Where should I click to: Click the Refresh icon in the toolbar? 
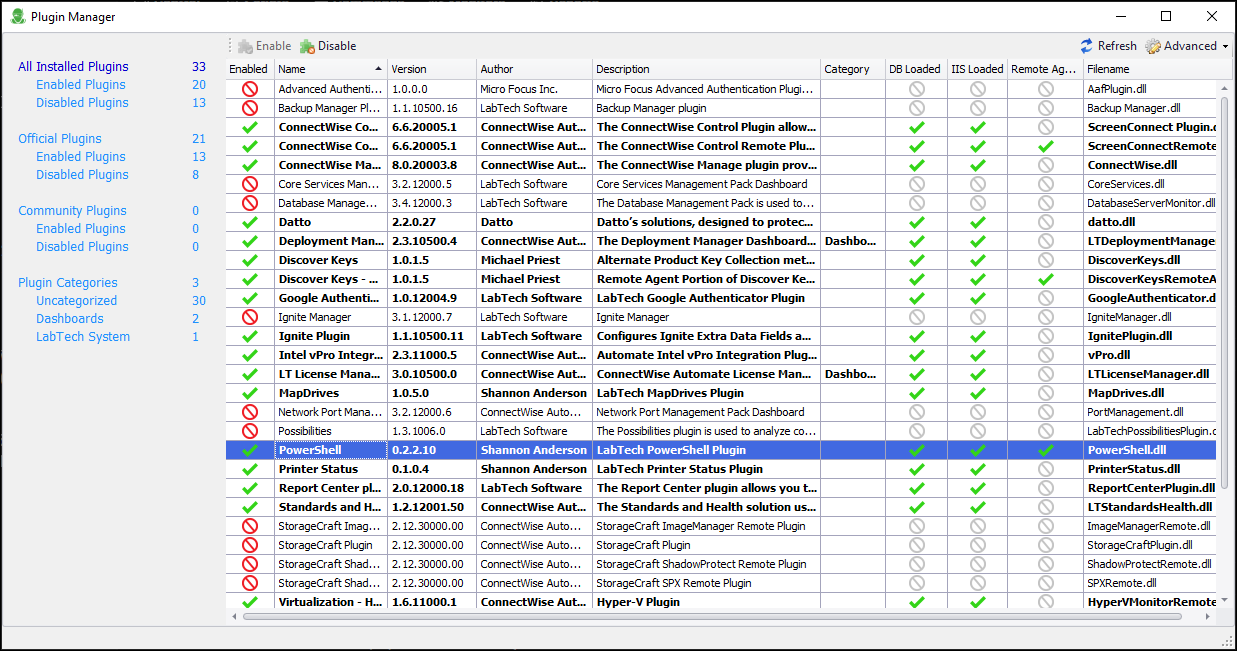[x=1087, y=46]
